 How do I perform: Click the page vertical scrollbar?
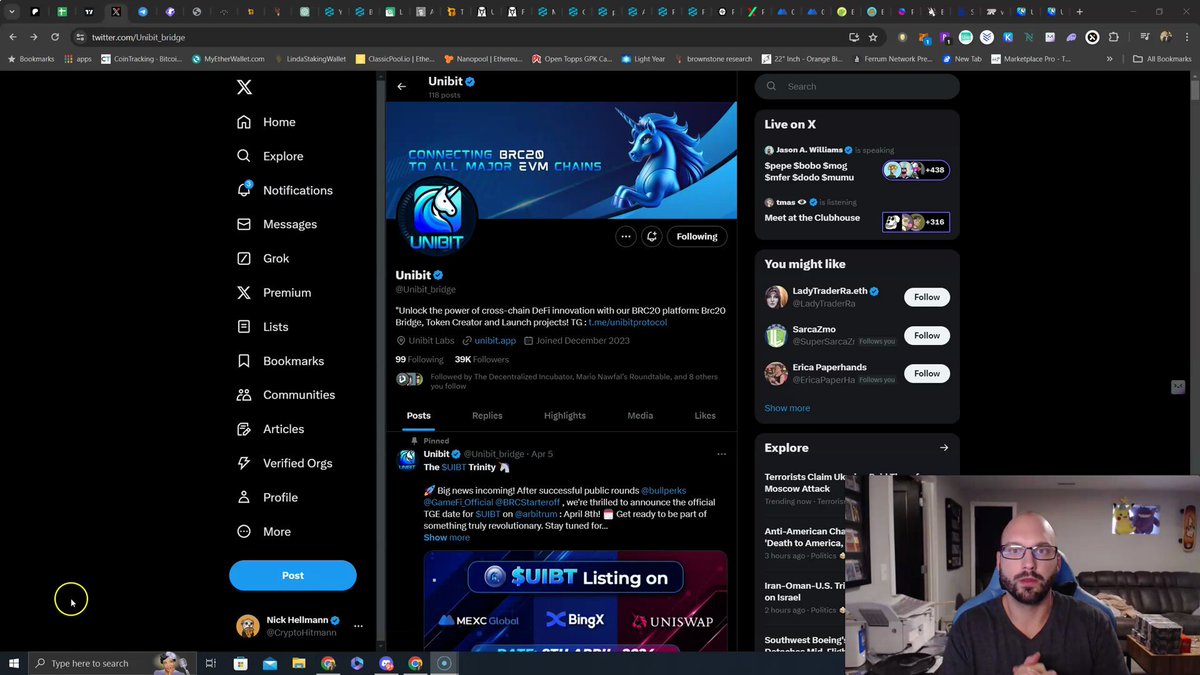click(x=1195, y=88)
